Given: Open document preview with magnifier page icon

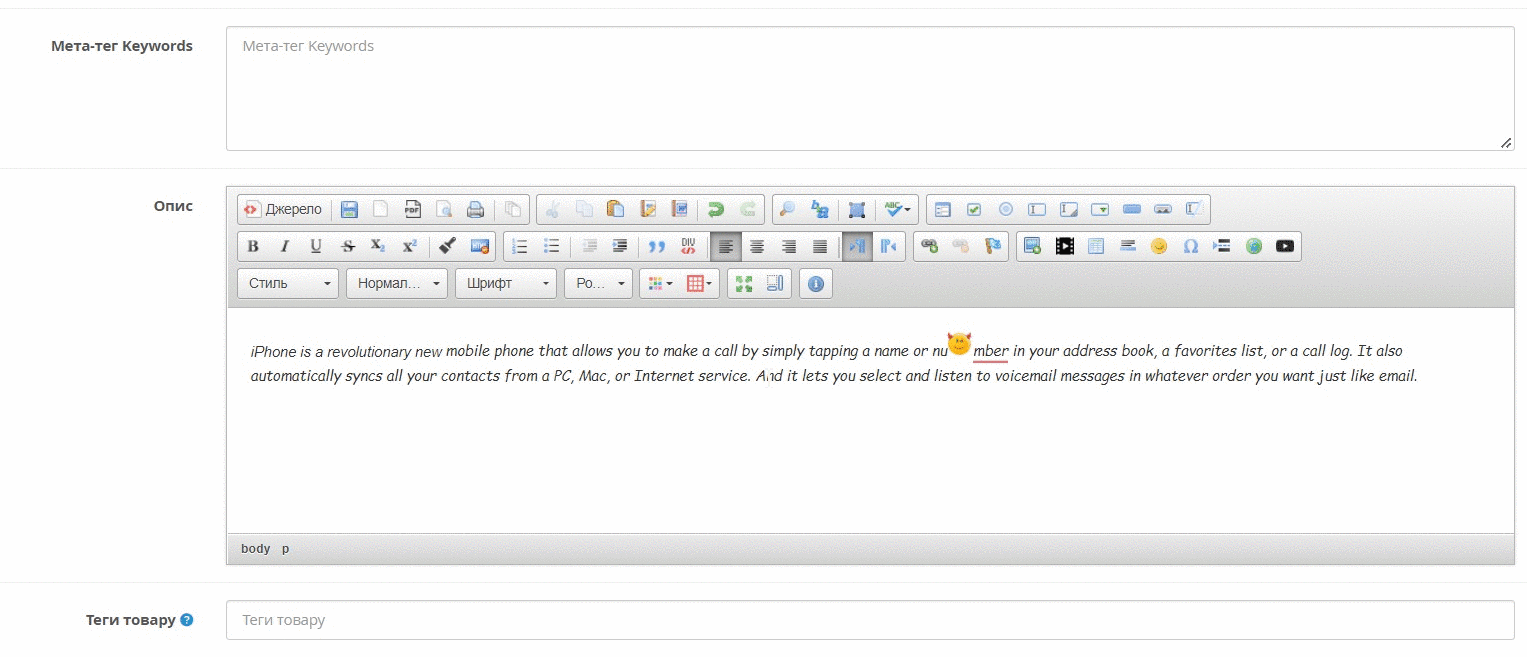Looking at the screenshot, I should (444, 209).
